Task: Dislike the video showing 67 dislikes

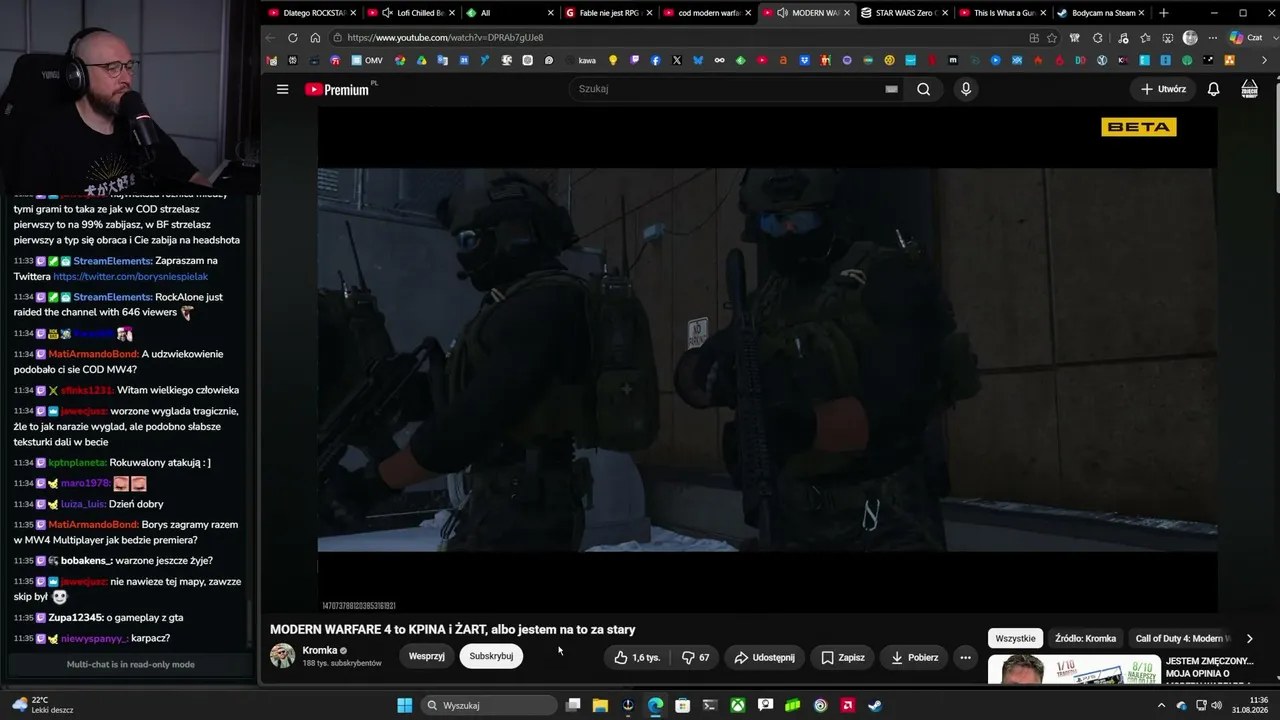Action: pos(696,657)
